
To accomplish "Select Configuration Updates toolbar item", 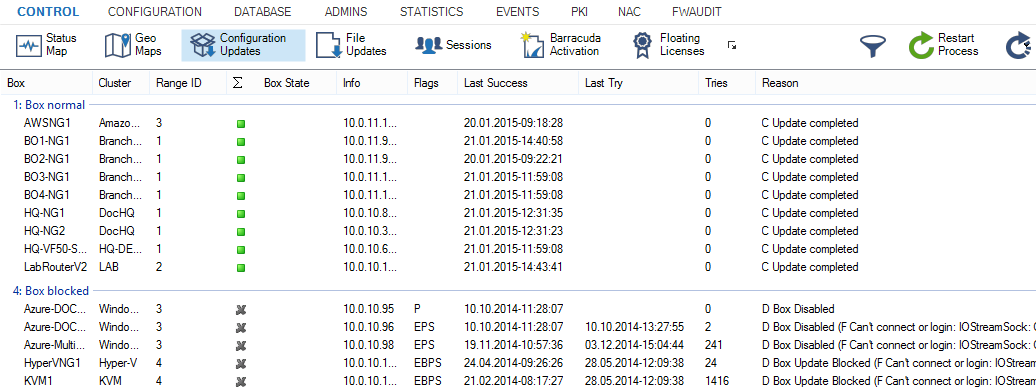I will [x=243, y=45].
